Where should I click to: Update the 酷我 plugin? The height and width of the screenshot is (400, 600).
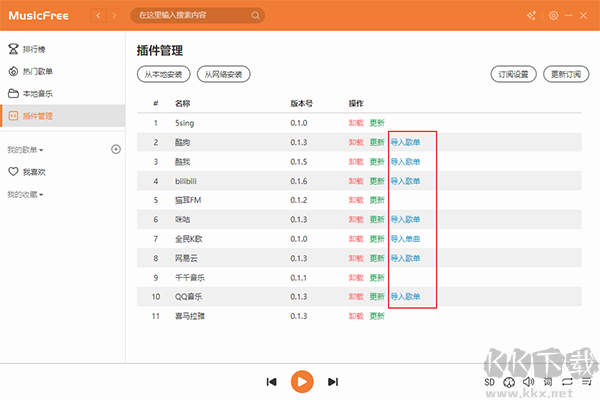(377, 162)
